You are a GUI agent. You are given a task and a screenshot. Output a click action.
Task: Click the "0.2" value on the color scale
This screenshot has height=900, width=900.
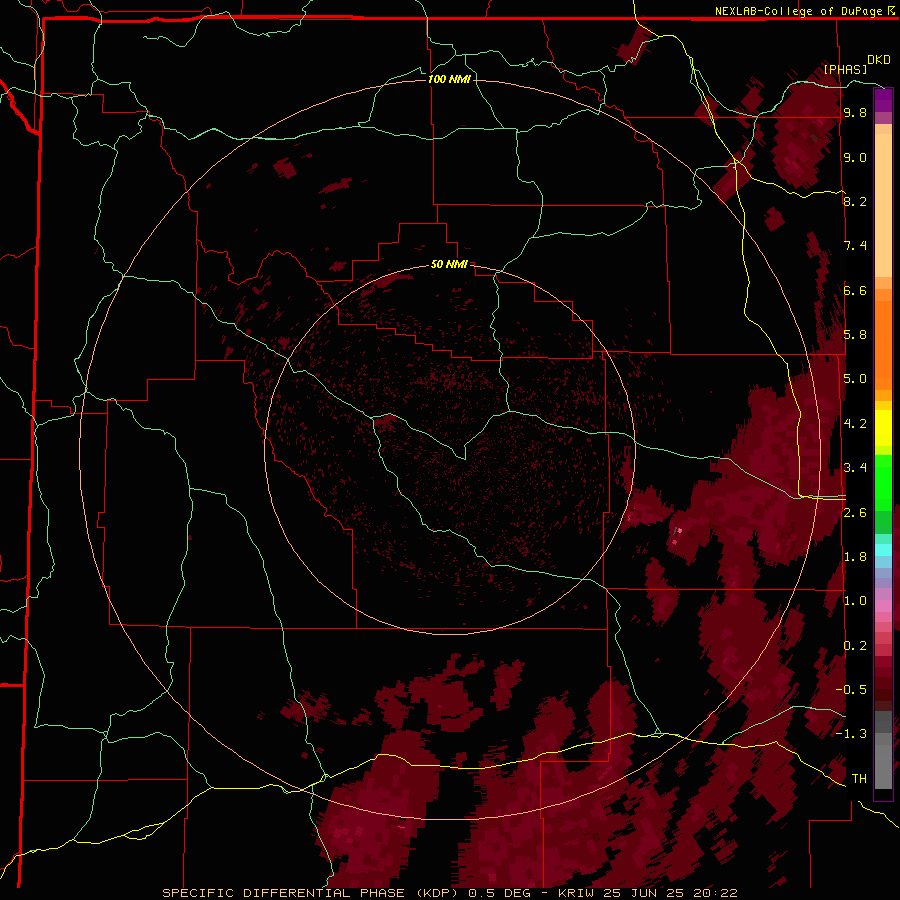click(855, 646)
